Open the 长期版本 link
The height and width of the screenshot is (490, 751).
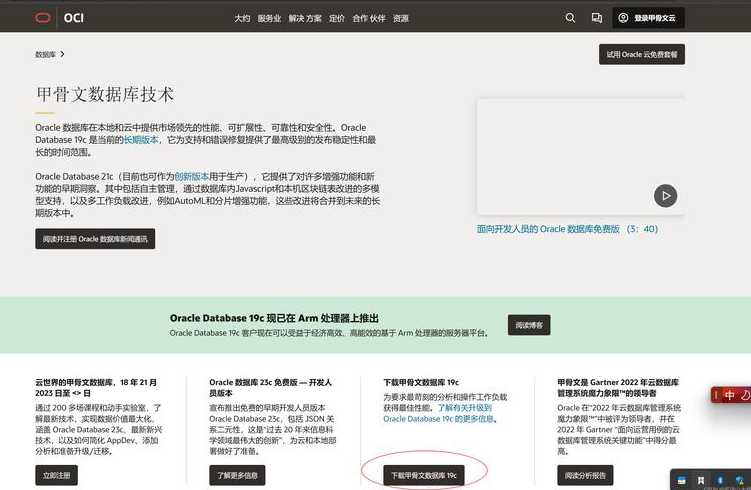[x=141, y=140]
